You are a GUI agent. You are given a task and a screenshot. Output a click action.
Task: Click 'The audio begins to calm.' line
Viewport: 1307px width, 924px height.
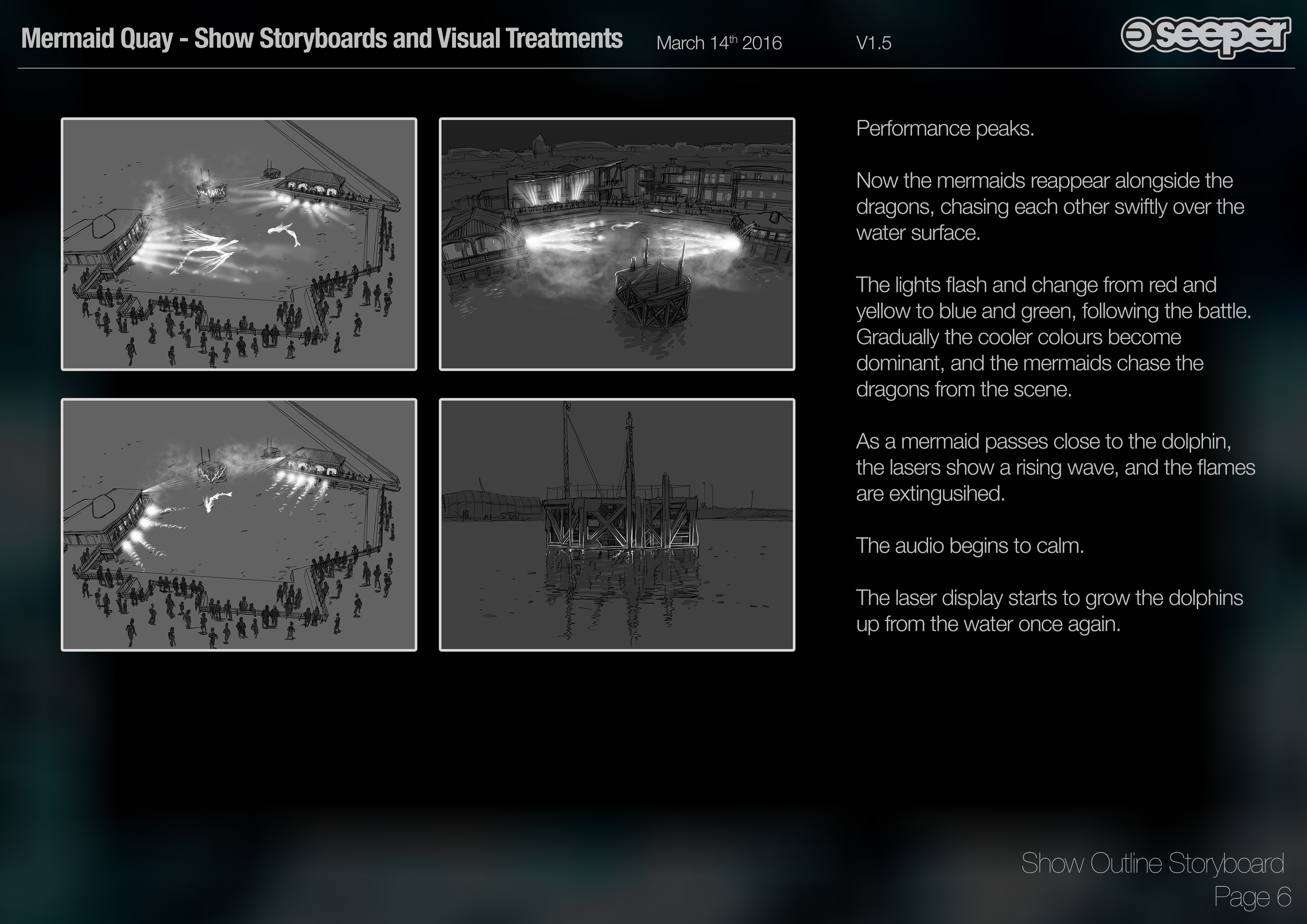[x=969, y=545]
